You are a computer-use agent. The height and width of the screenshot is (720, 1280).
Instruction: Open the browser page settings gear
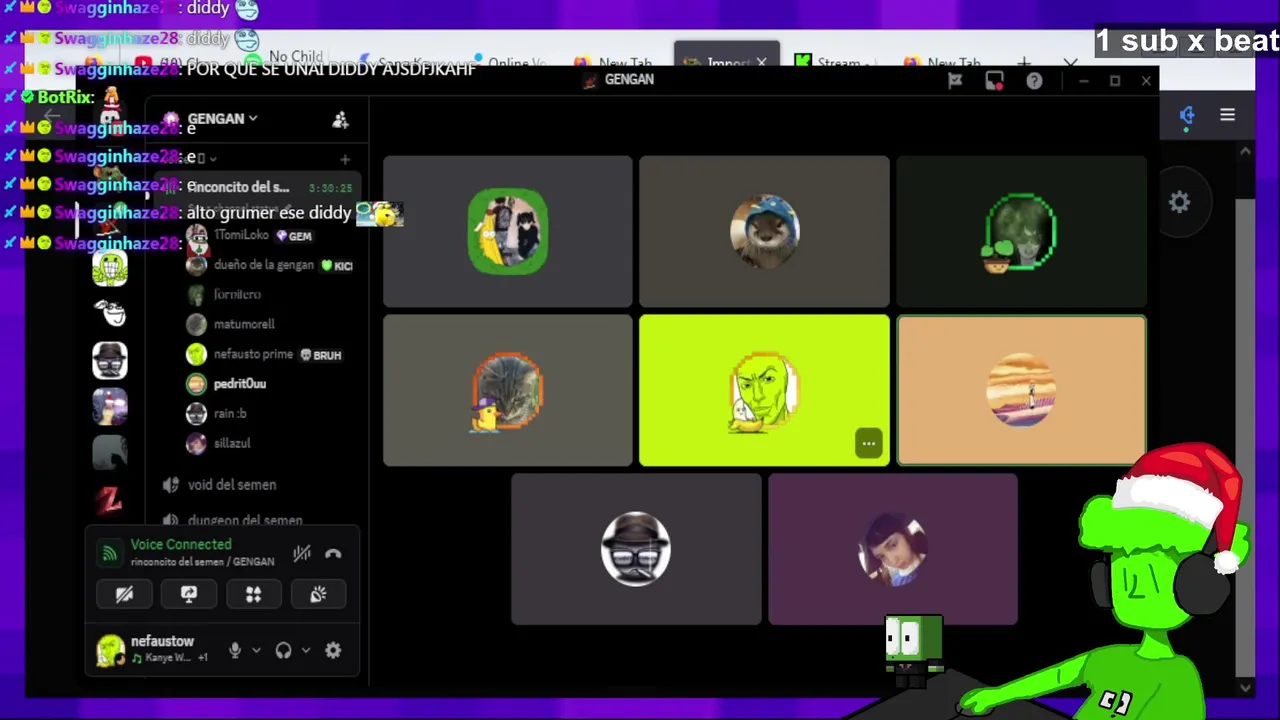point(1180,202)
